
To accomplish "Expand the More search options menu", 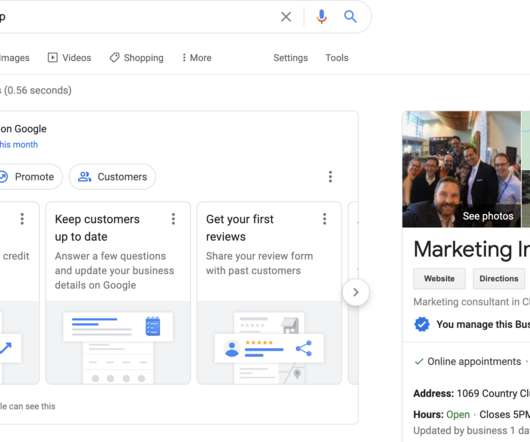I will coord(196,58).
